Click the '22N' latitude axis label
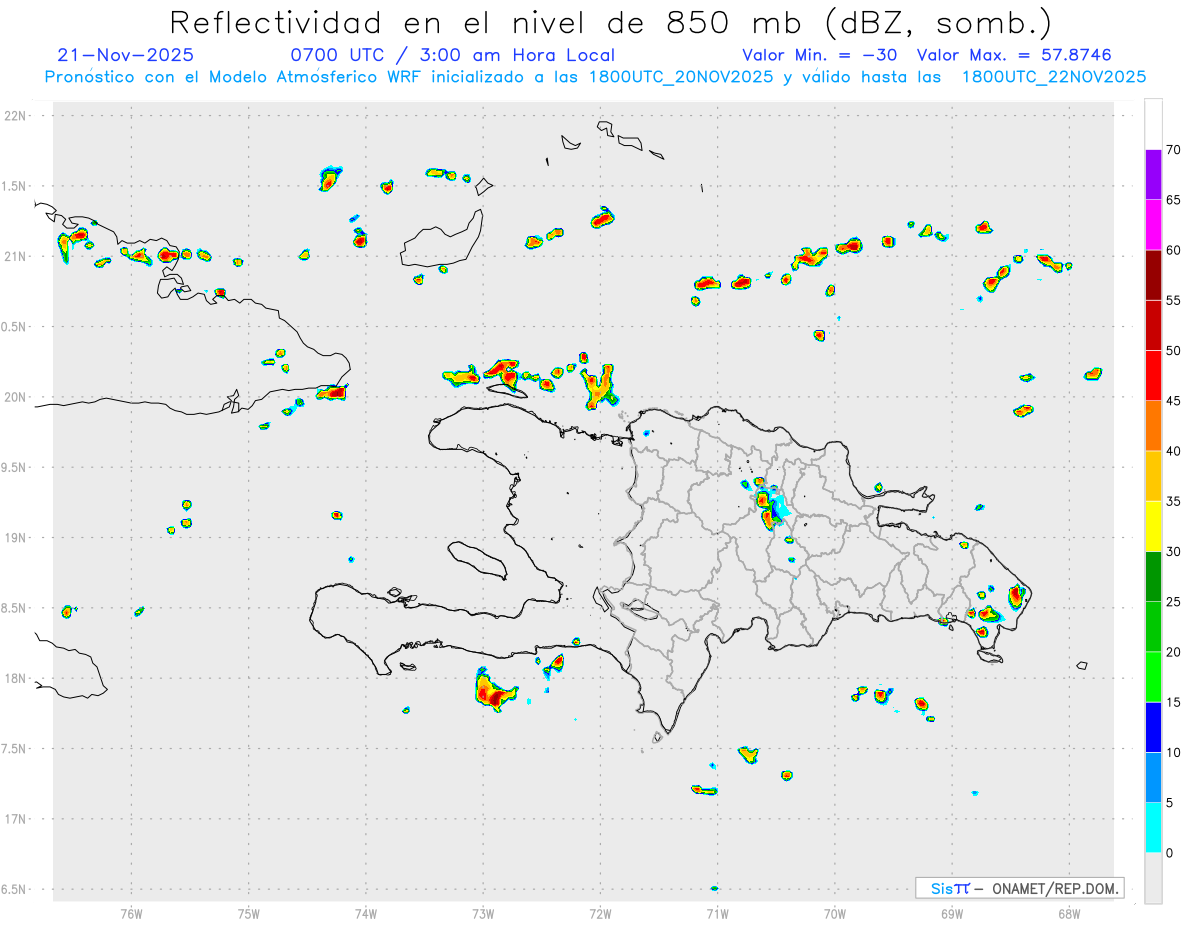This screenshot has height=927, width=1200. click(16, 116)
